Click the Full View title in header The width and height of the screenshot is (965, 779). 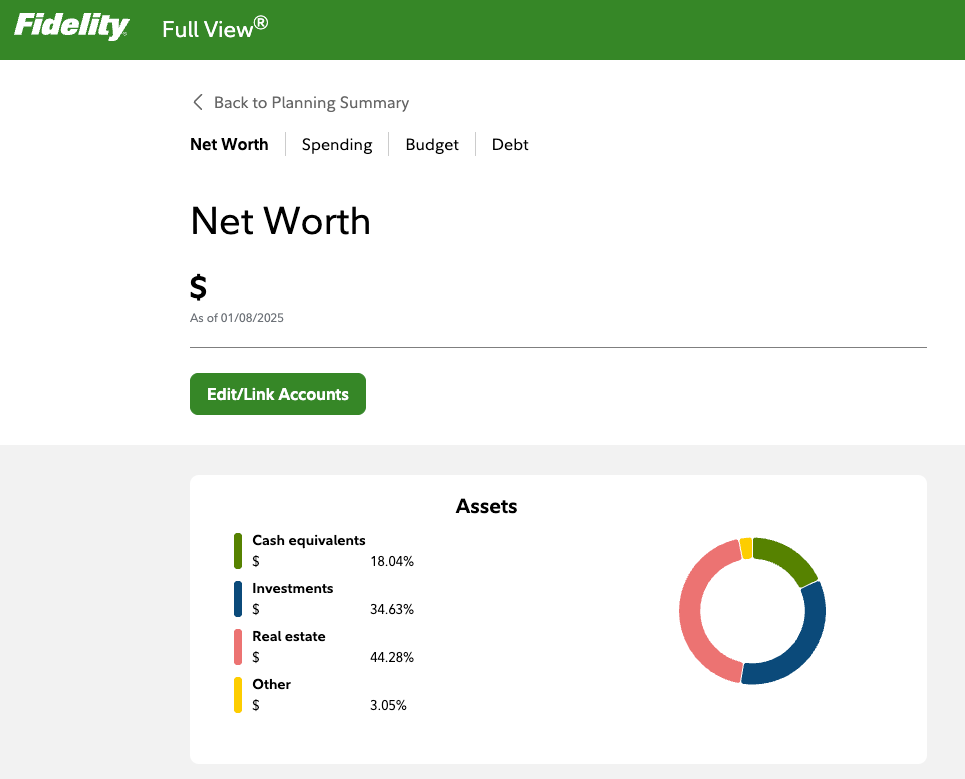215,28
